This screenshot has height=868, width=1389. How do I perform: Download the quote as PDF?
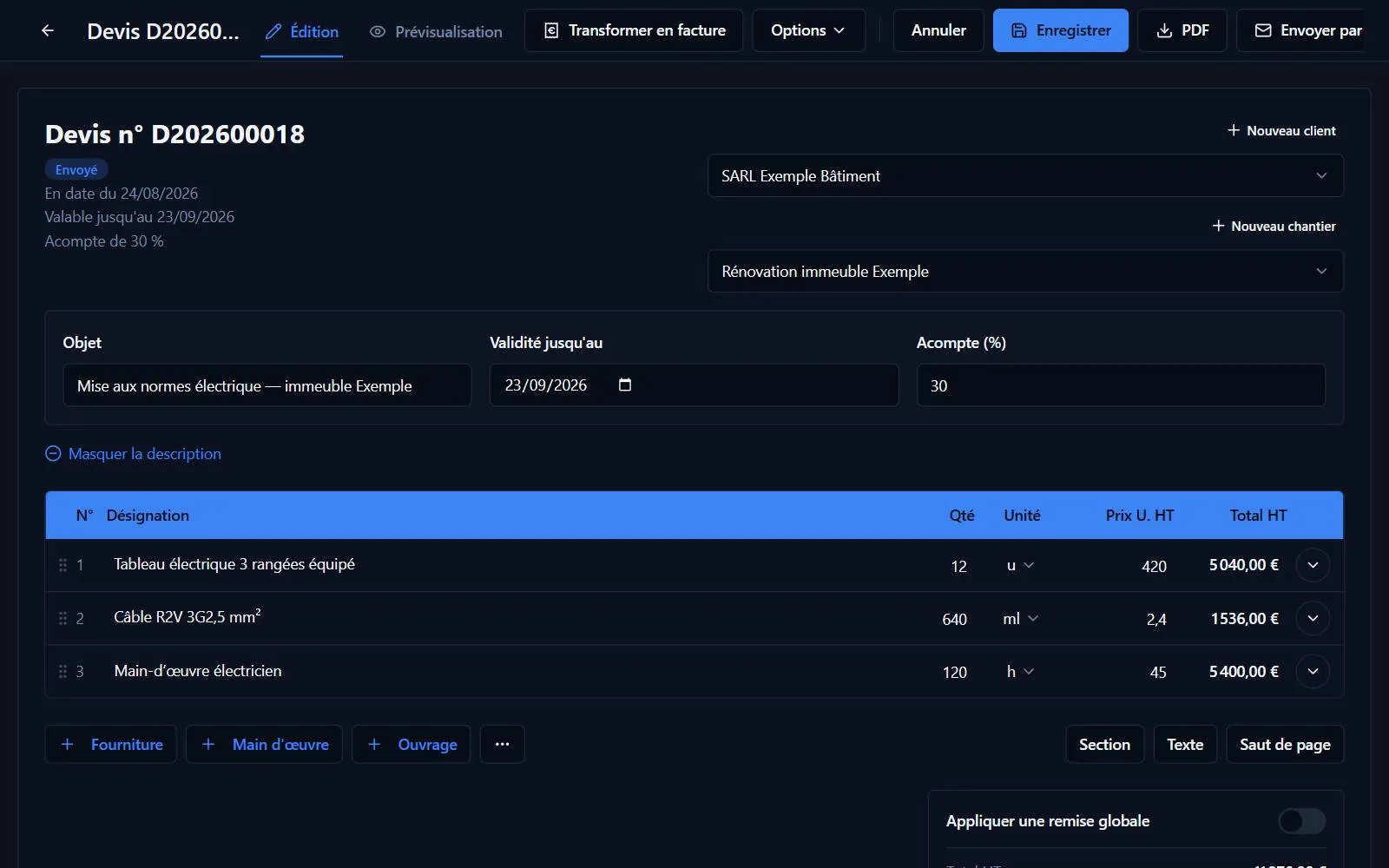point(1182,30)
